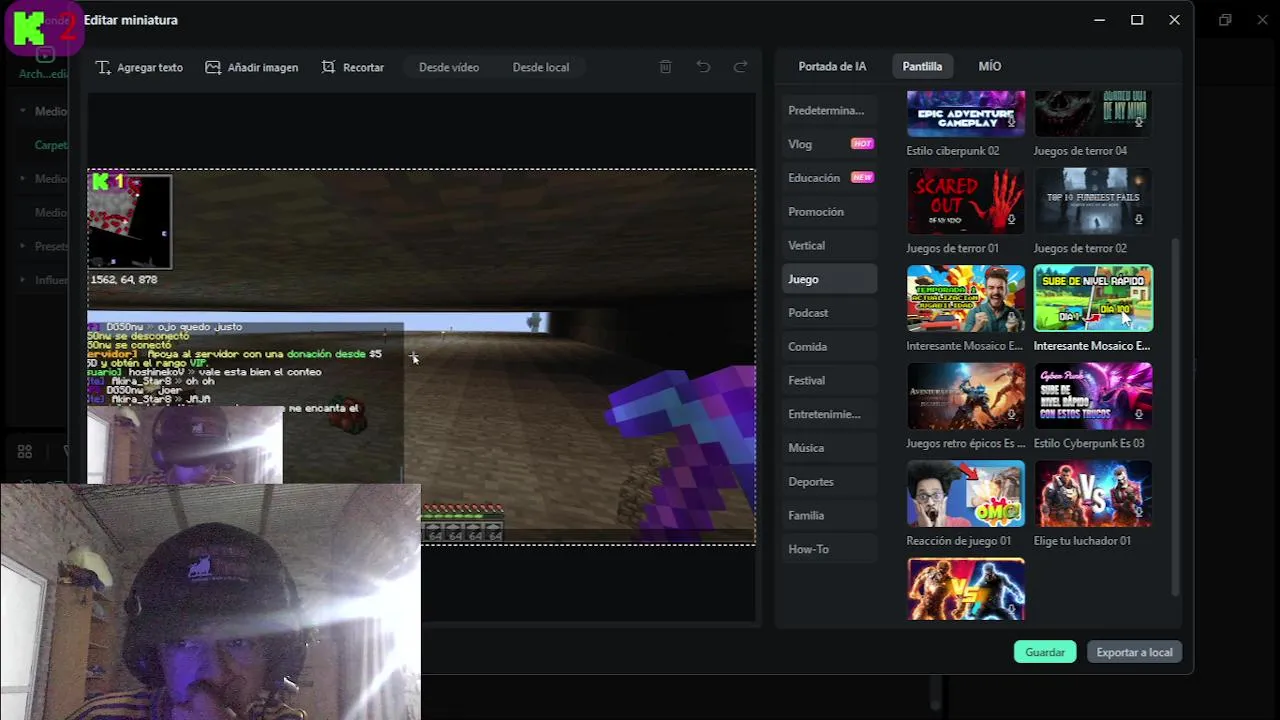1280x720 pixels.
Task: Click the crop icon beside Recortar
Action: point(328,67)
